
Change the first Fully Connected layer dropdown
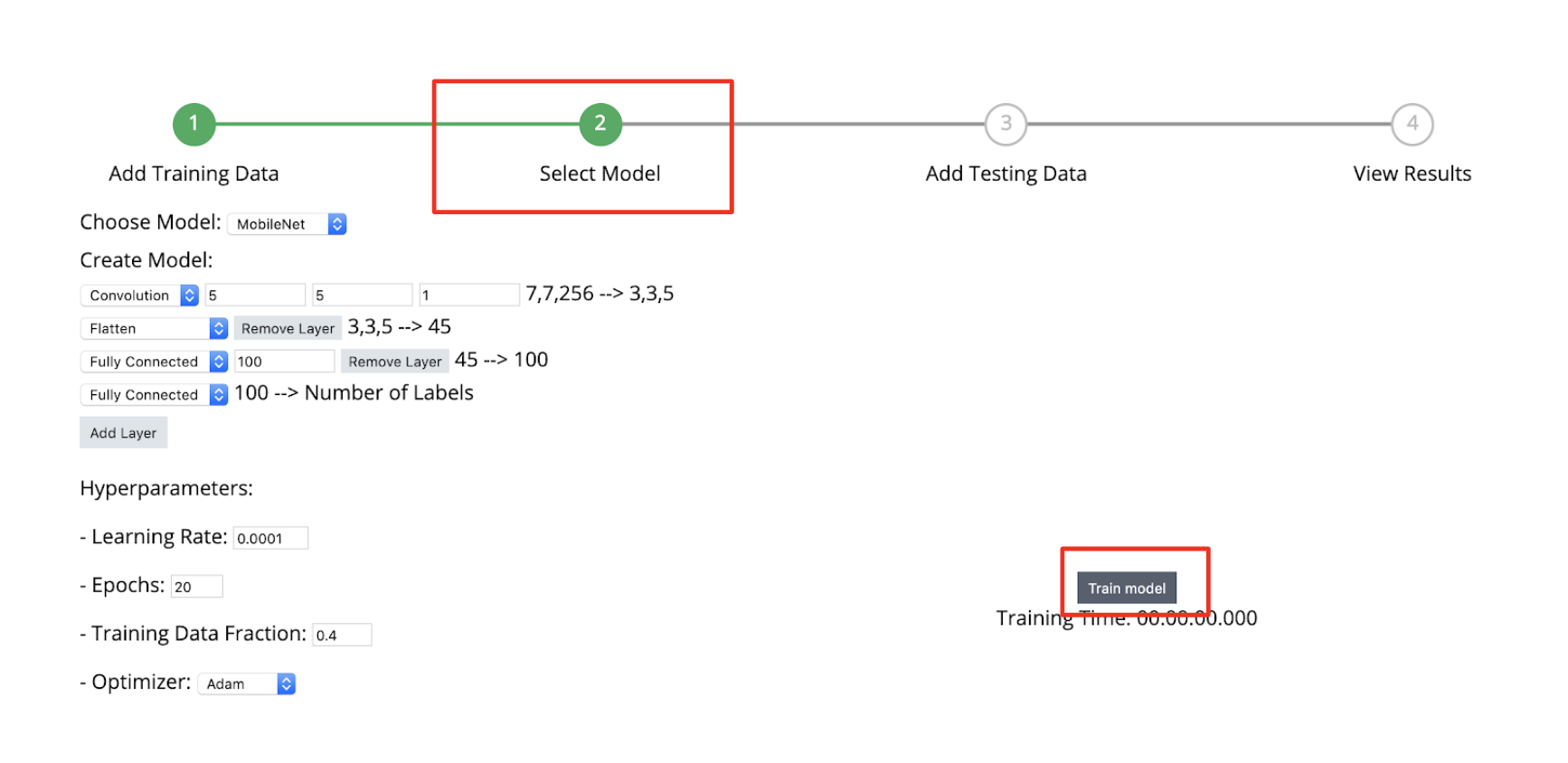[154, 362]
